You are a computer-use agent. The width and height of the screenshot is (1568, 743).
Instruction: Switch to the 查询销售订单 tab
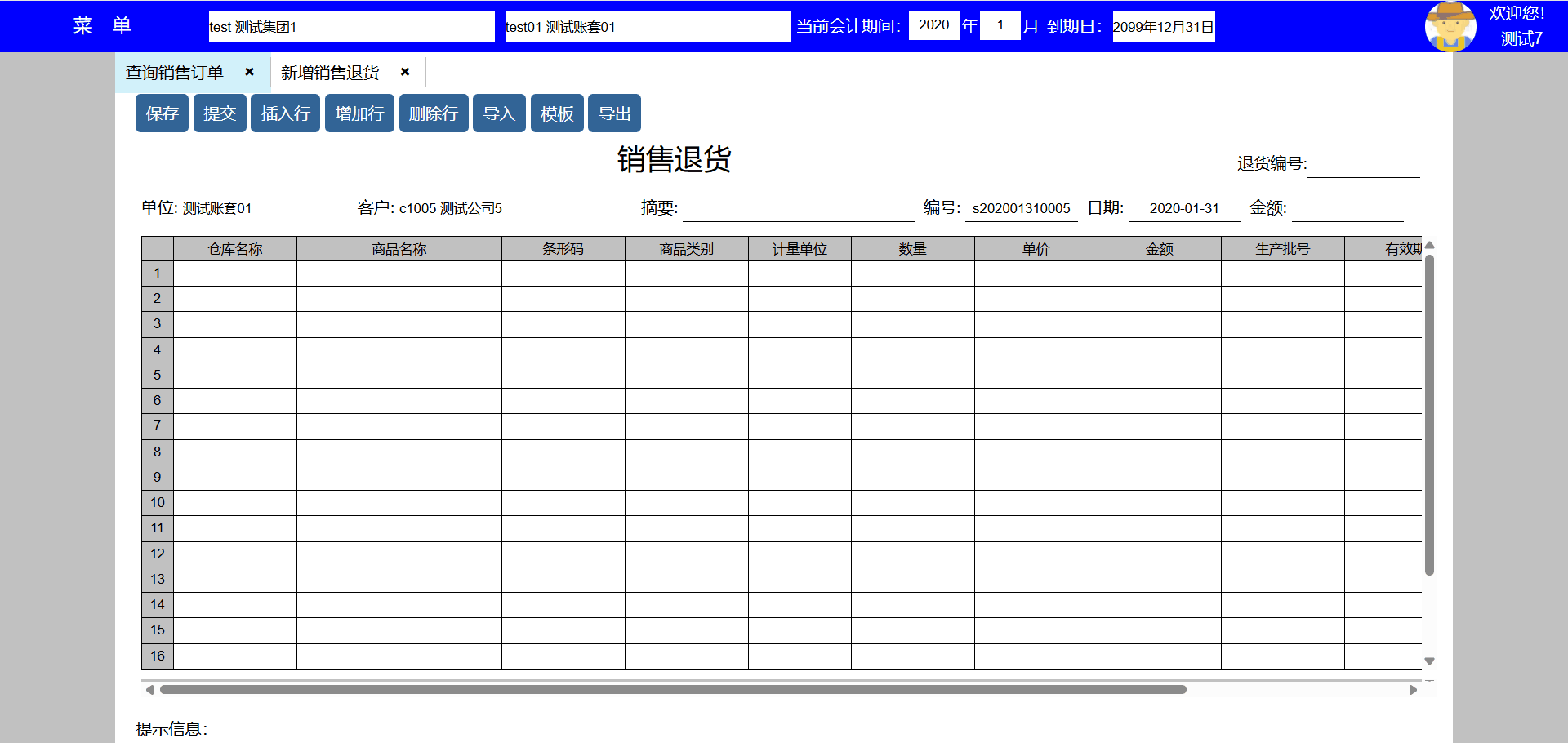point(175,73)
